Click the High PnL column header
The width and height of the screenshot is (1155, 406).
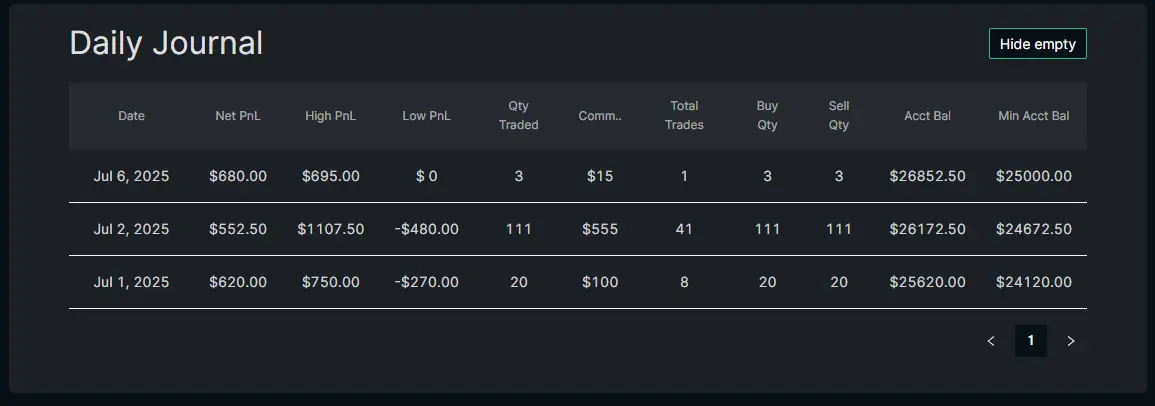pos(331,116)
